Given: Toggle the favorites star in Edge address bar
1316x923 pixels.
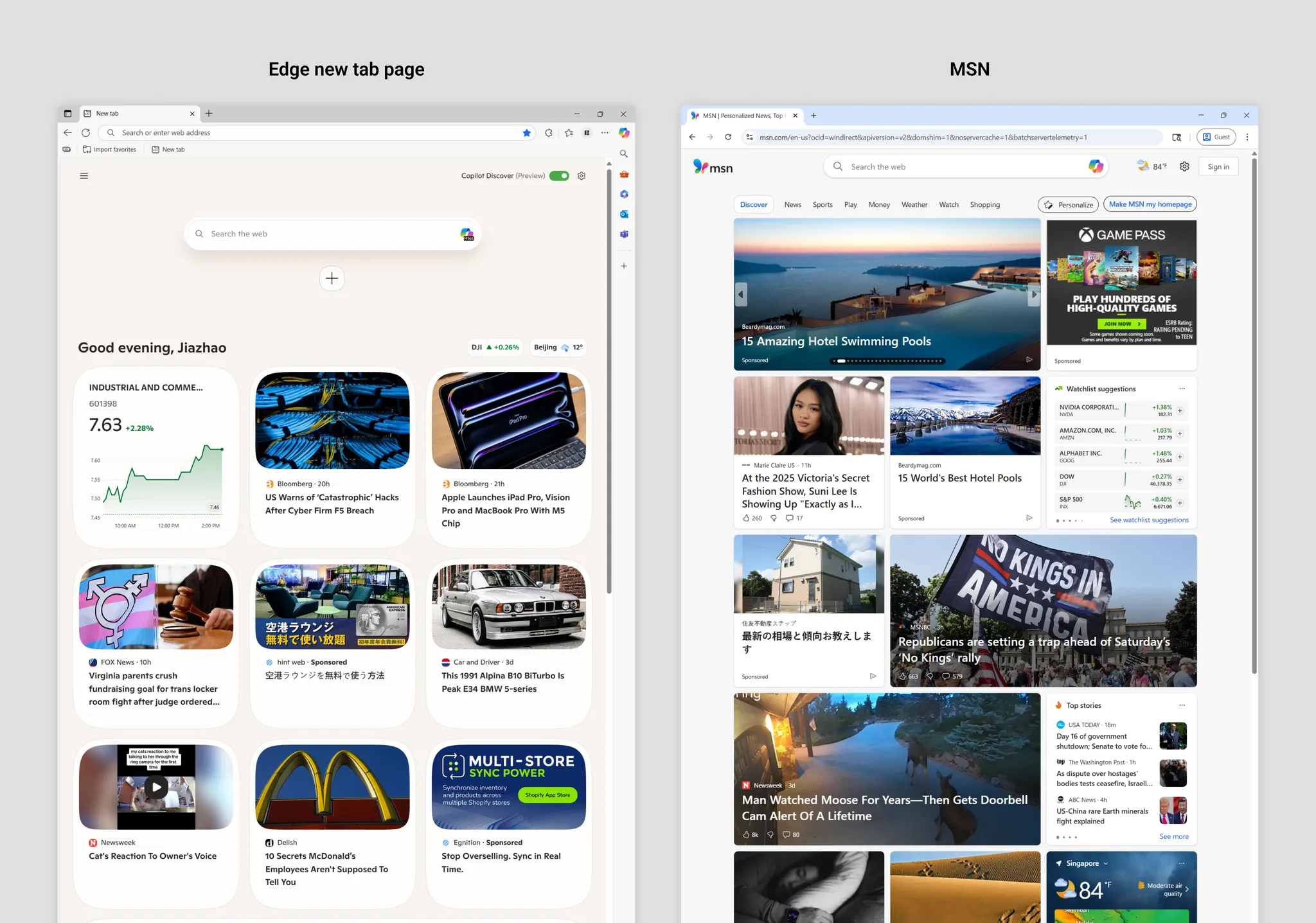Looking at the screenshot, I should click(527, 133).
